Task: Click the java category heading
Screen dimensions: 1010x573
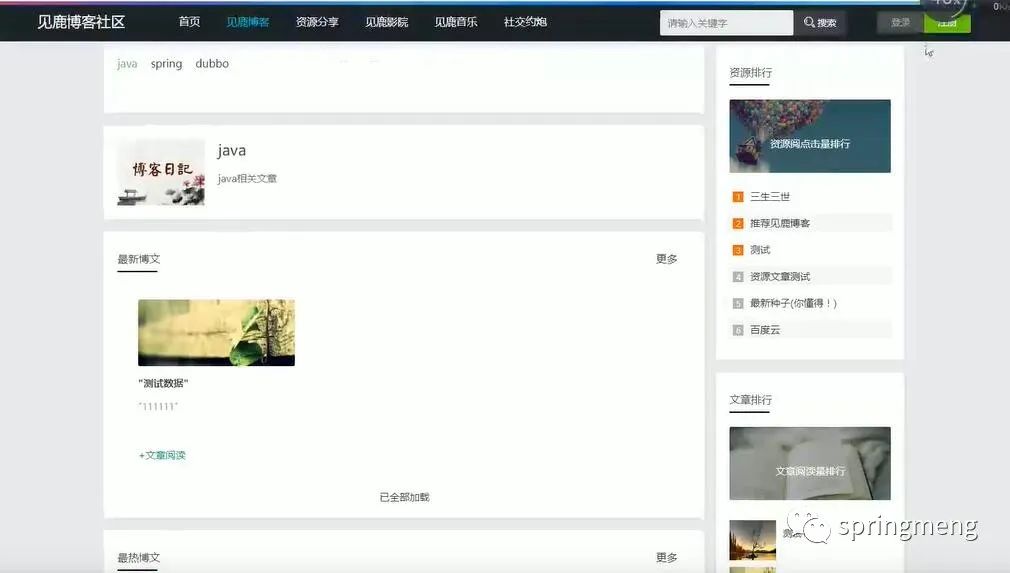Action: (232, 151)
